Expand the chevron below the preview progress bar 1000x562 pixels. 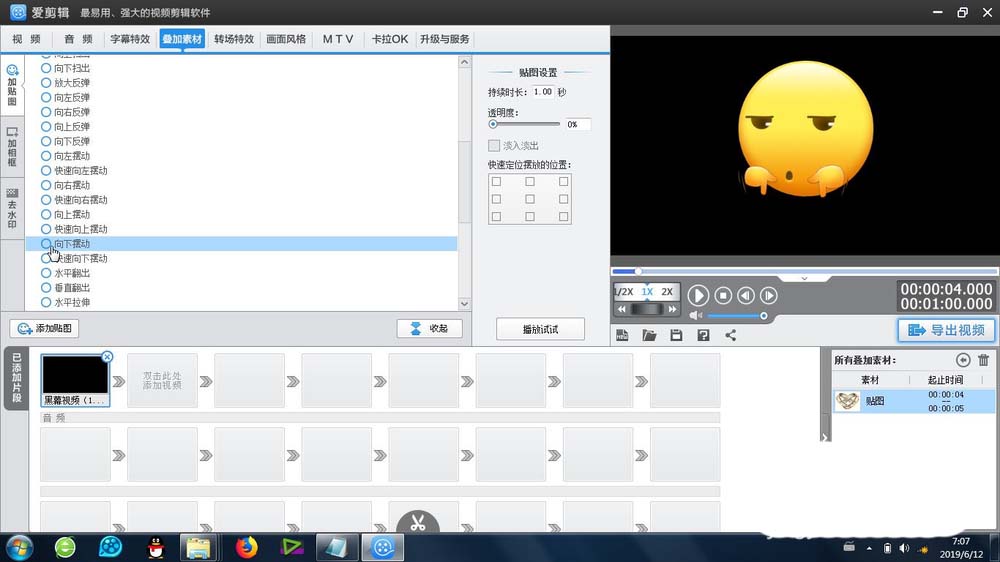click(x=804, y=279)
